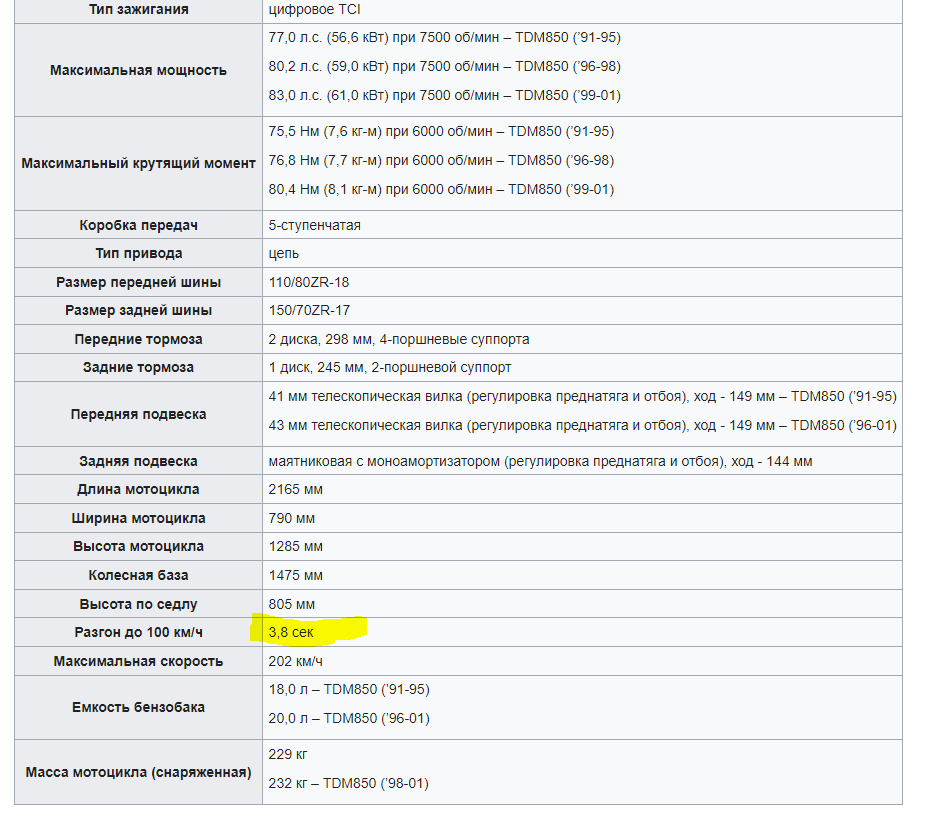Click the 'Колесная база' header
This screenshot has width=928, height=829.
coord(138,576)
